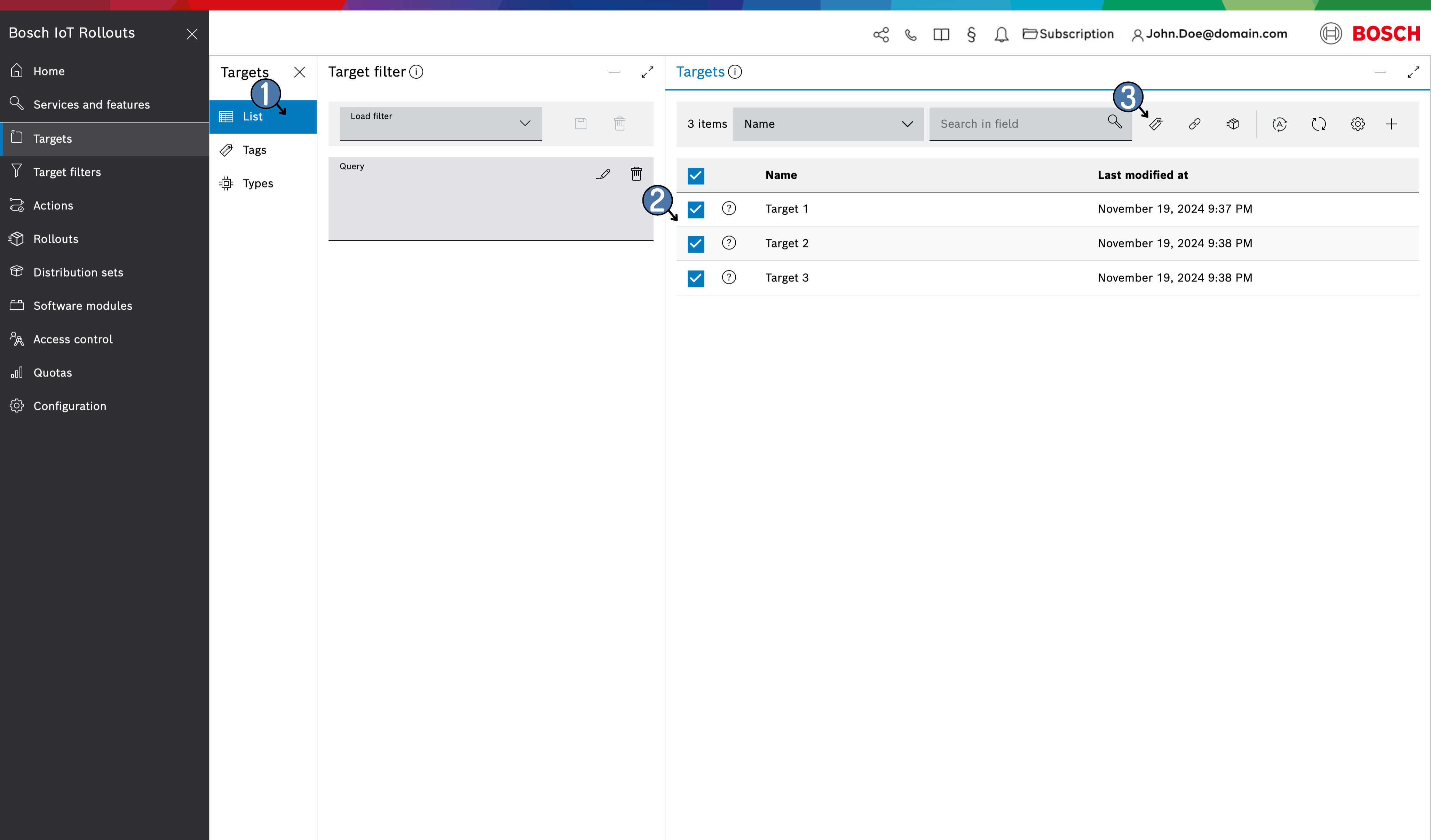The image size is (1431, 840).
Task: Delete the Query using trash icon
Action: (636, 174)
